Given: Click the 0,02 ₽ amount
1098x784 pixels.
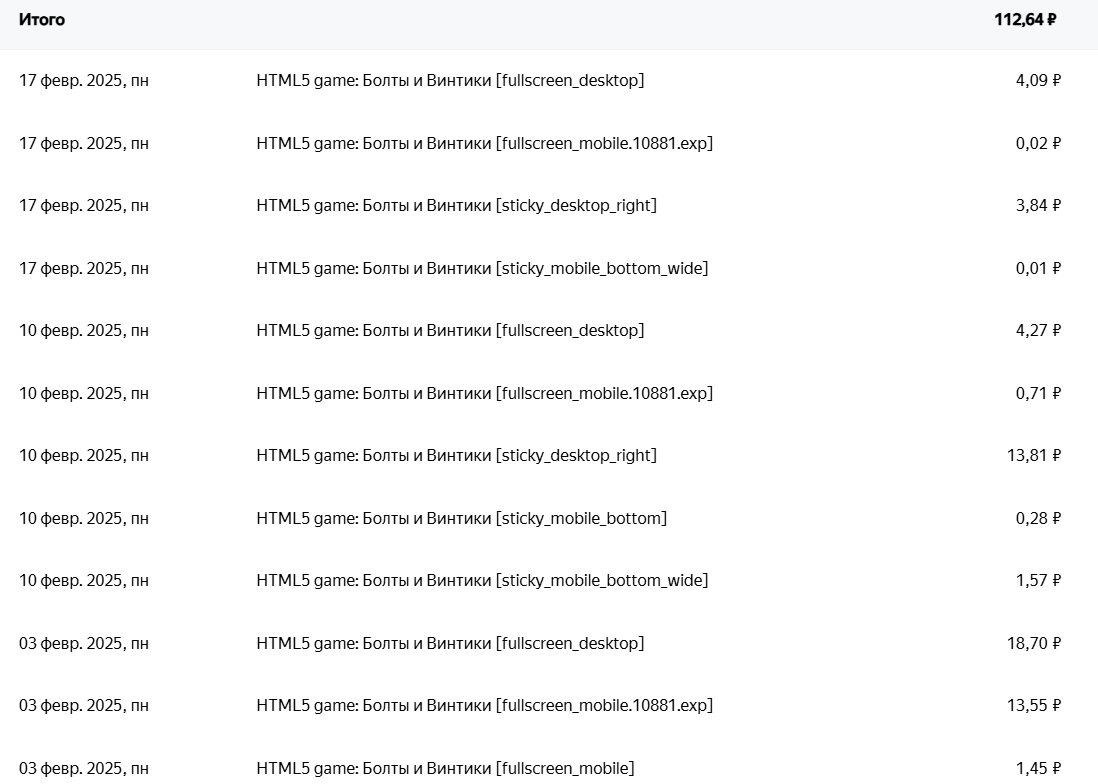Looking at the screenshot, I should tap(1037, 143).
